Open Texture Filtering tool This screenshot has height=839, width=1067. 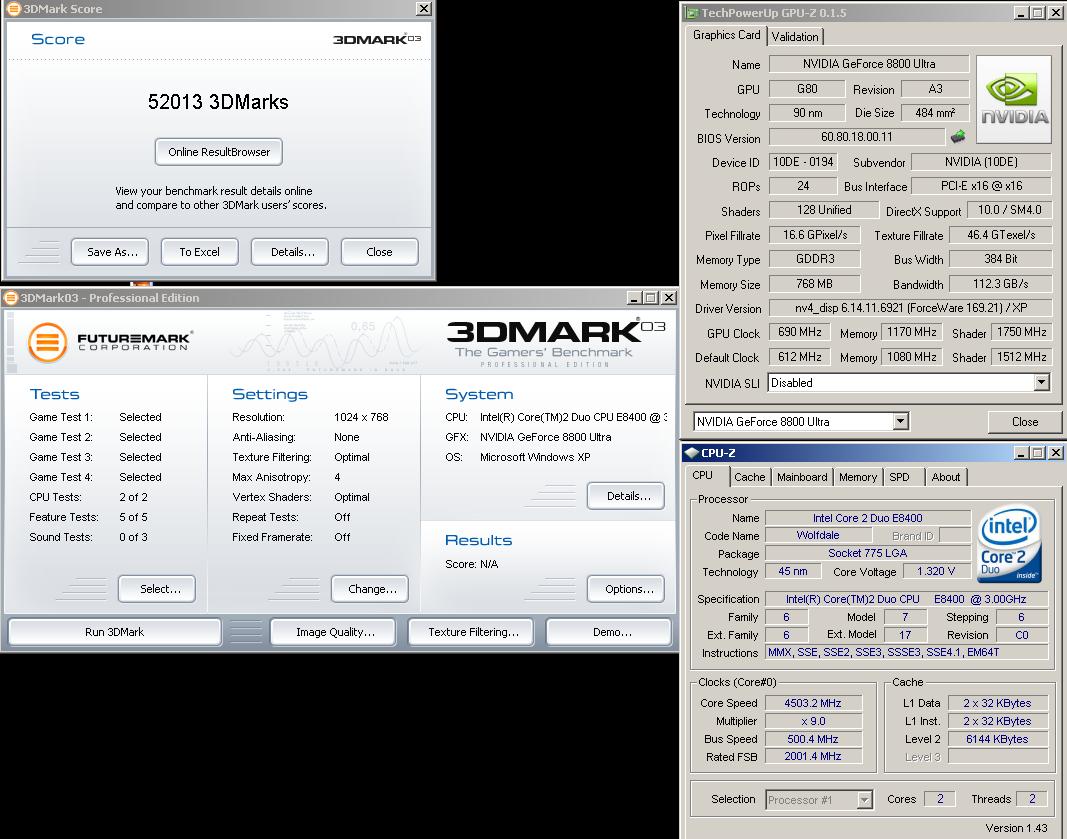click(473, 631)
